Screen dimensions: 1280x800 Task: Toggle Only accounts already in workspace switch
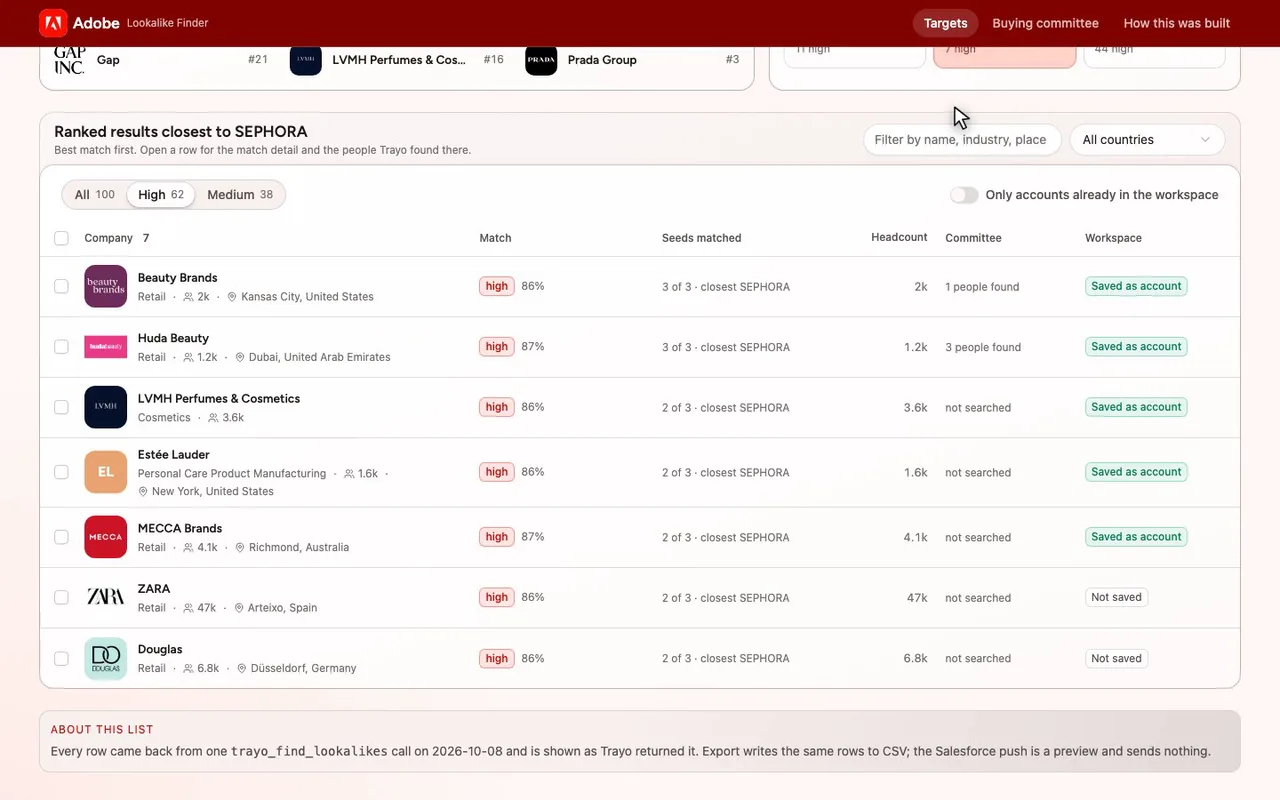click(x=964, y=195)
